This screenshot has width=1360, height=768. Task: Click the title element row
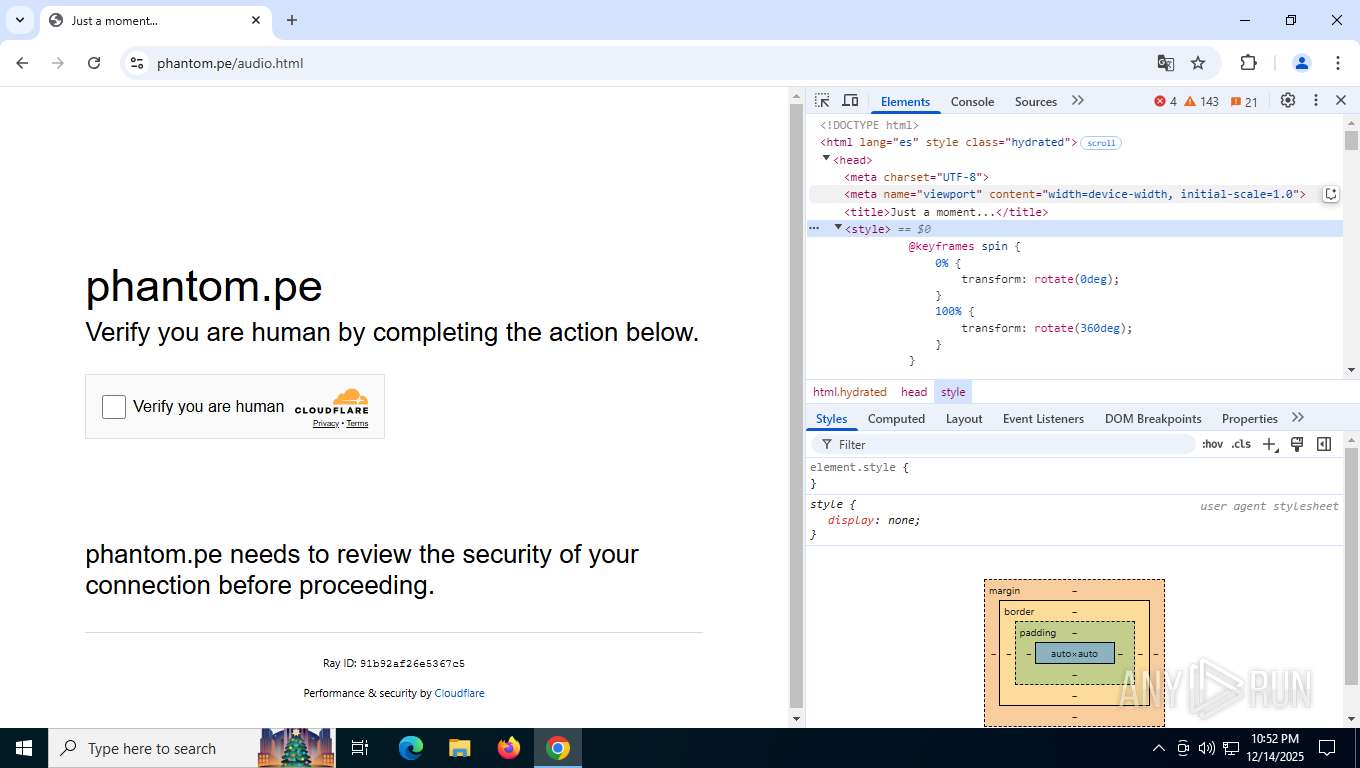946,212
